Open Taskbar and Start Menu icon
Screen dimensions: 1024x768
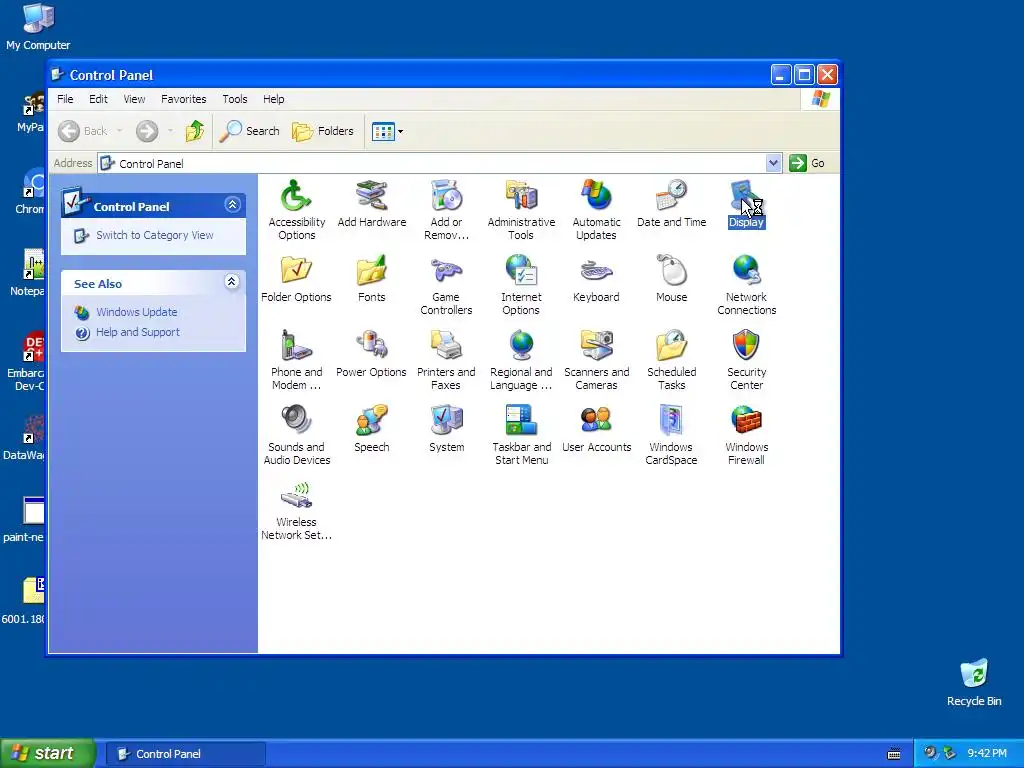(x=521, y=434)
